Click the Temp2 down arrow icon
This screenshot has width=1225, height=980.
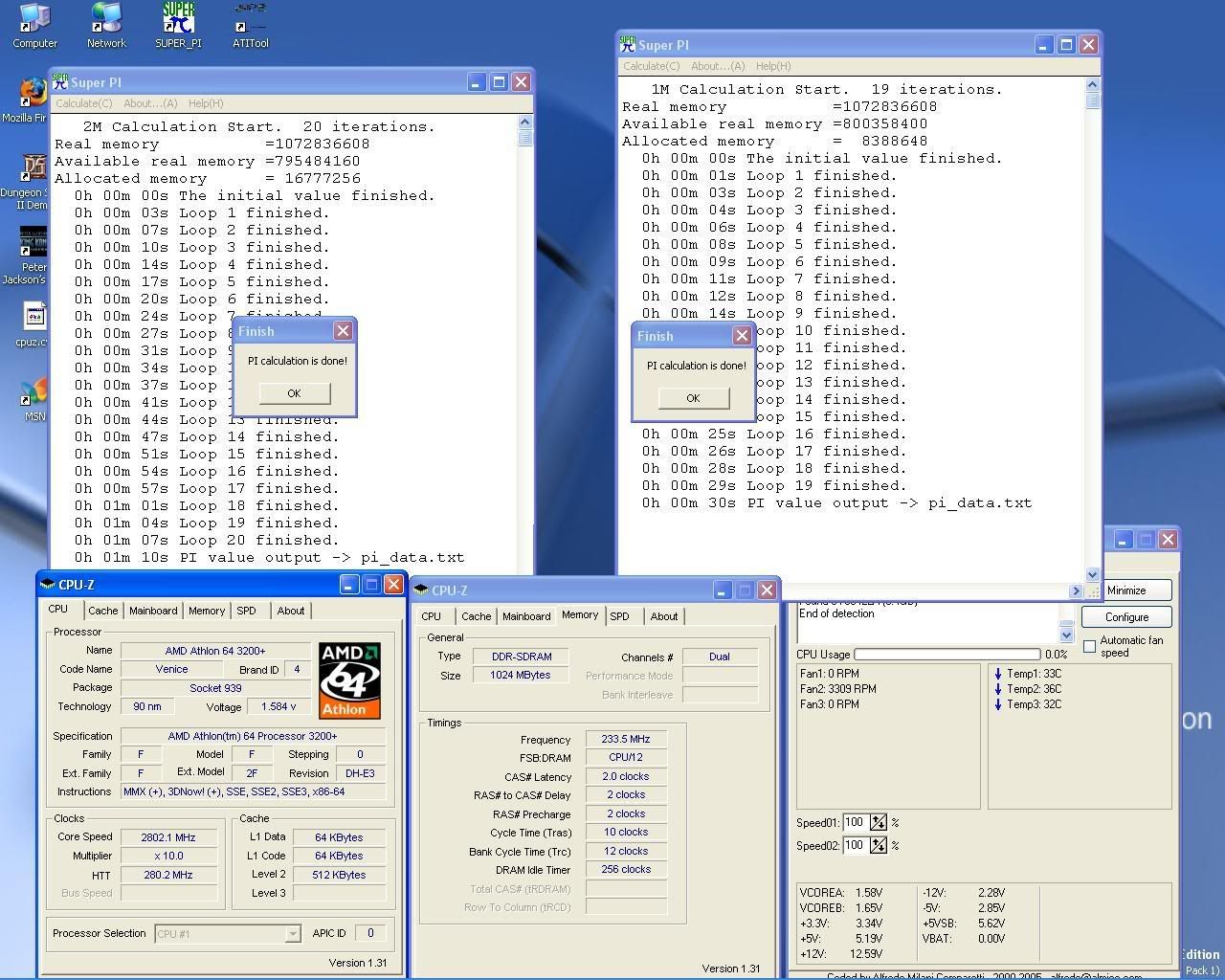tap(998, 689)
